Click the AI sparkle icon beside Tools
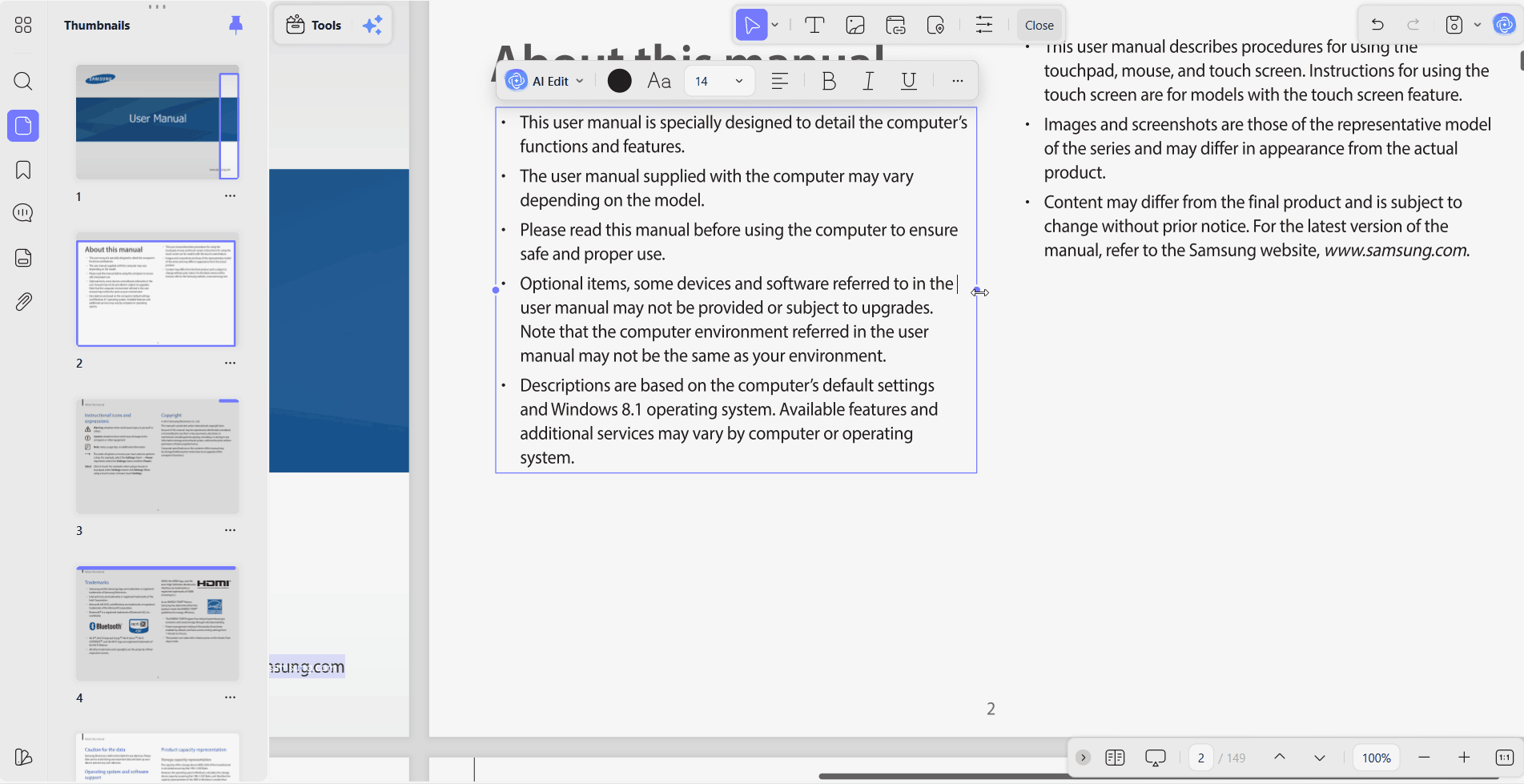This screenshot has height=784, width=1524. click(x=372, y=25)
